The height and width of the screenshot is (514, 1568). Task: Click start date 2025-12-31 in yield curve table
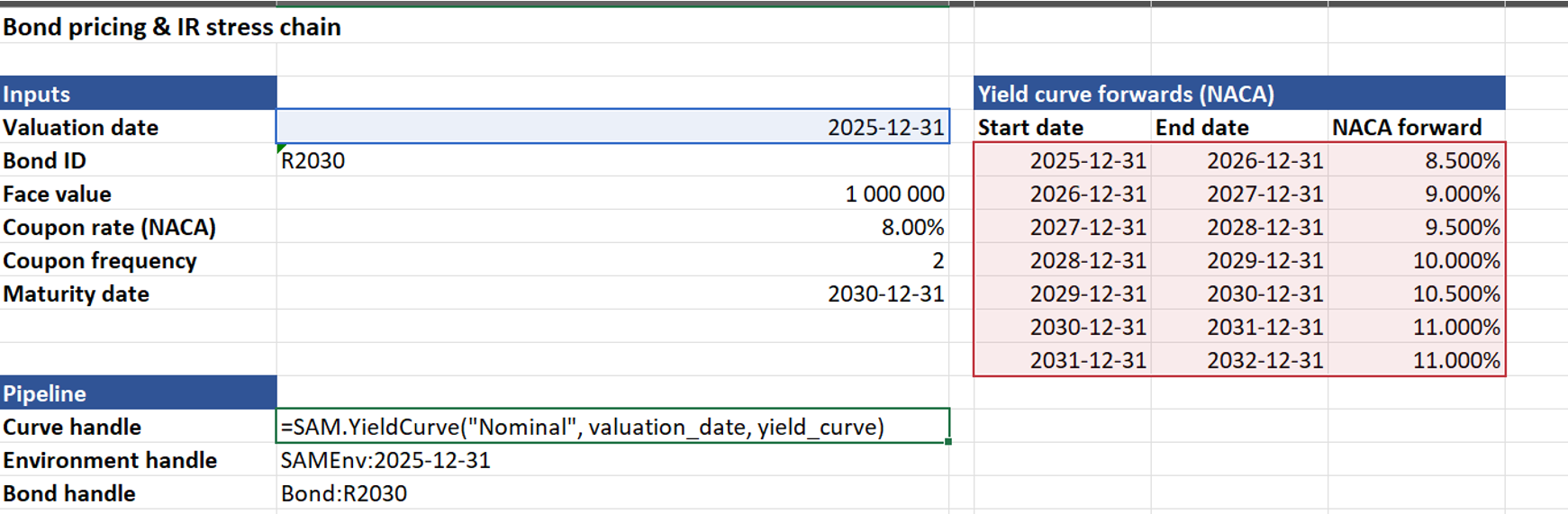[1062, 160]
